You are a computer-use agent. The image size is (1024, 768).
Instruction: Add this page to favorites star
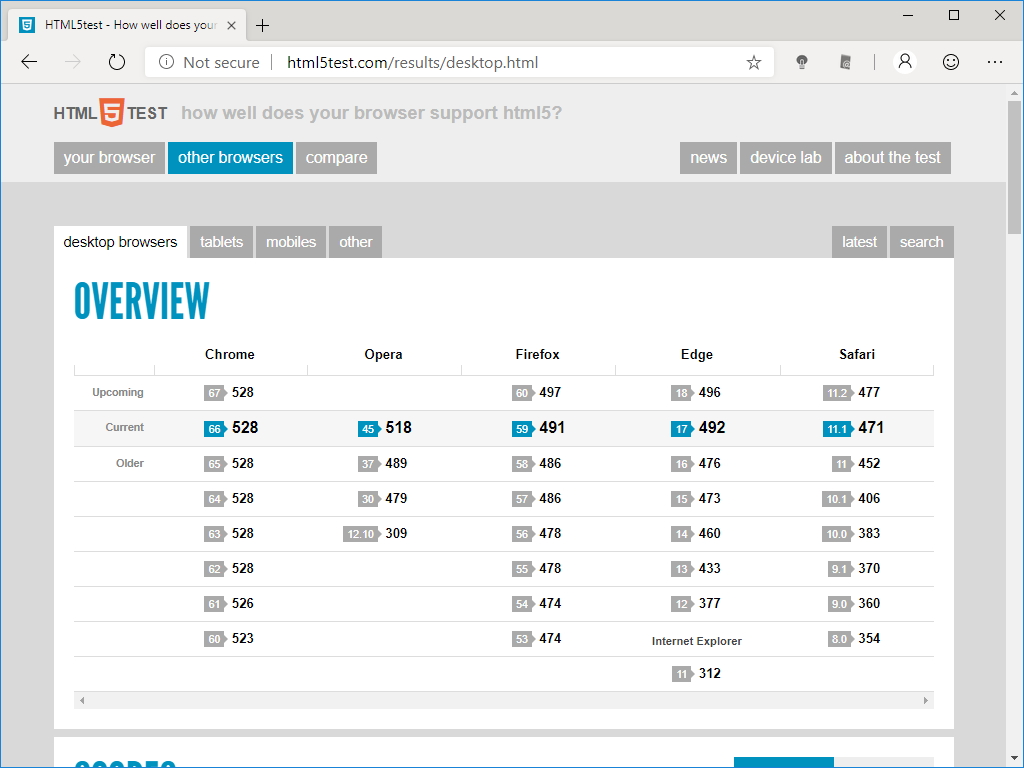click(x=754, y=63)
